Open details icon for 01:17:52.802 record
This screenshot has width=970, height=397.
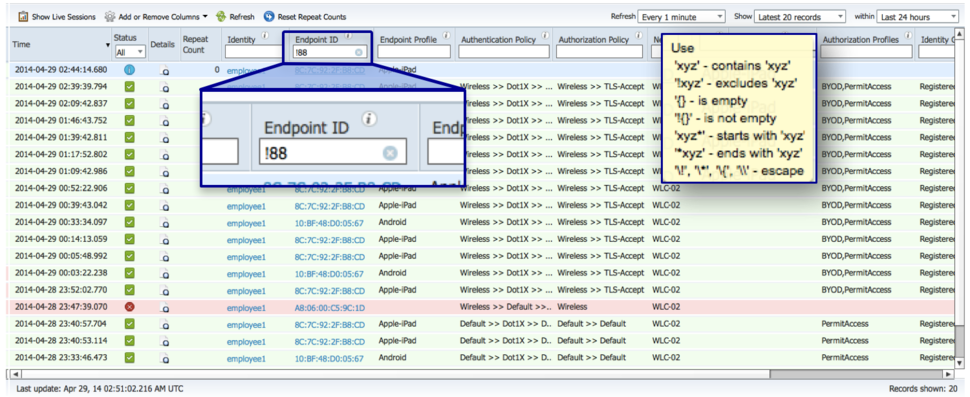tap(165, 155)
